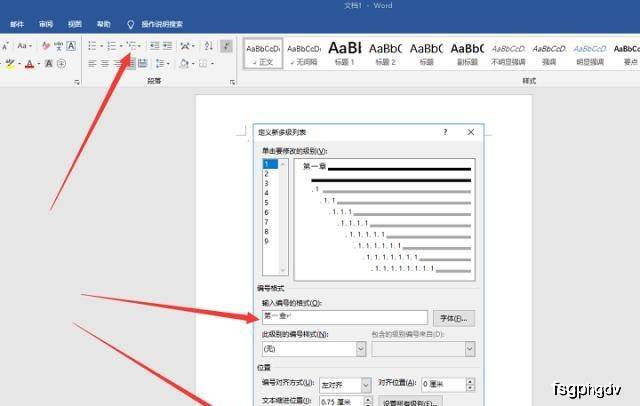
Task: Click the 字体 button in dialog
Action: point(454,318)
